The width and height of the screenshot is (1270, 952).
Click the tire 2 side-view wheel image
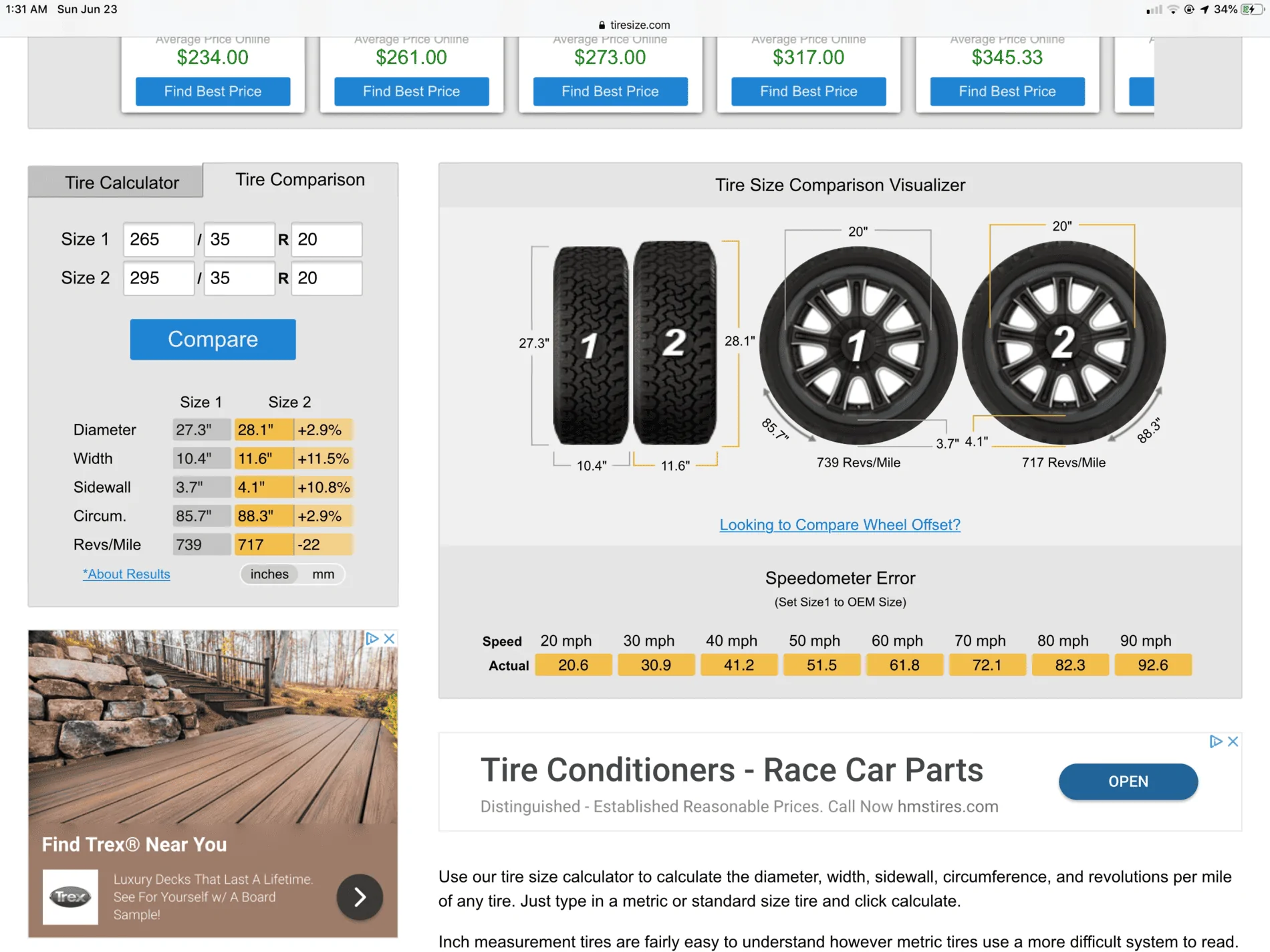pyautogui.click(x=1063, y=343)
